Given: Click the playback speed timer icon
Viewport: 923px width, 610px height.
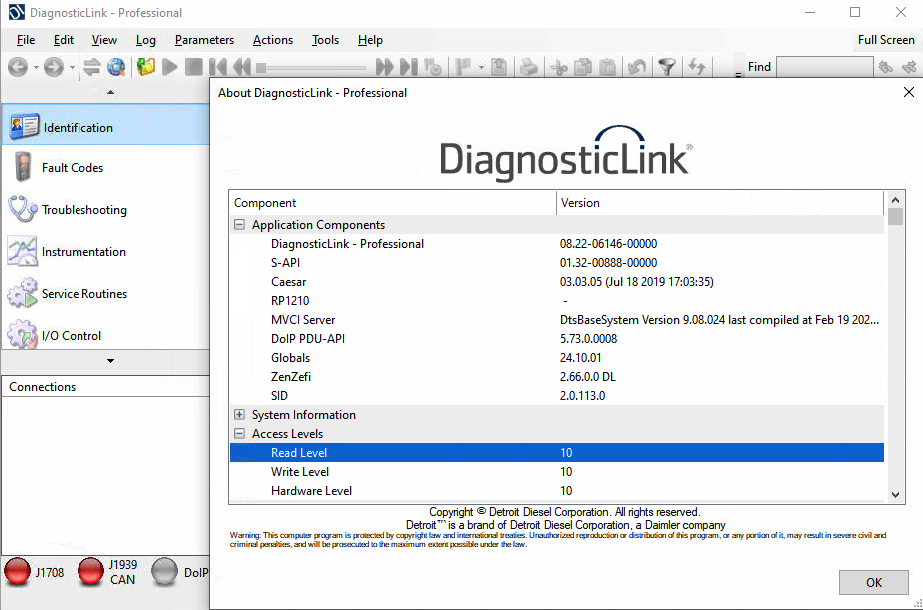Looking at the screenshot, I should (433, 67).
